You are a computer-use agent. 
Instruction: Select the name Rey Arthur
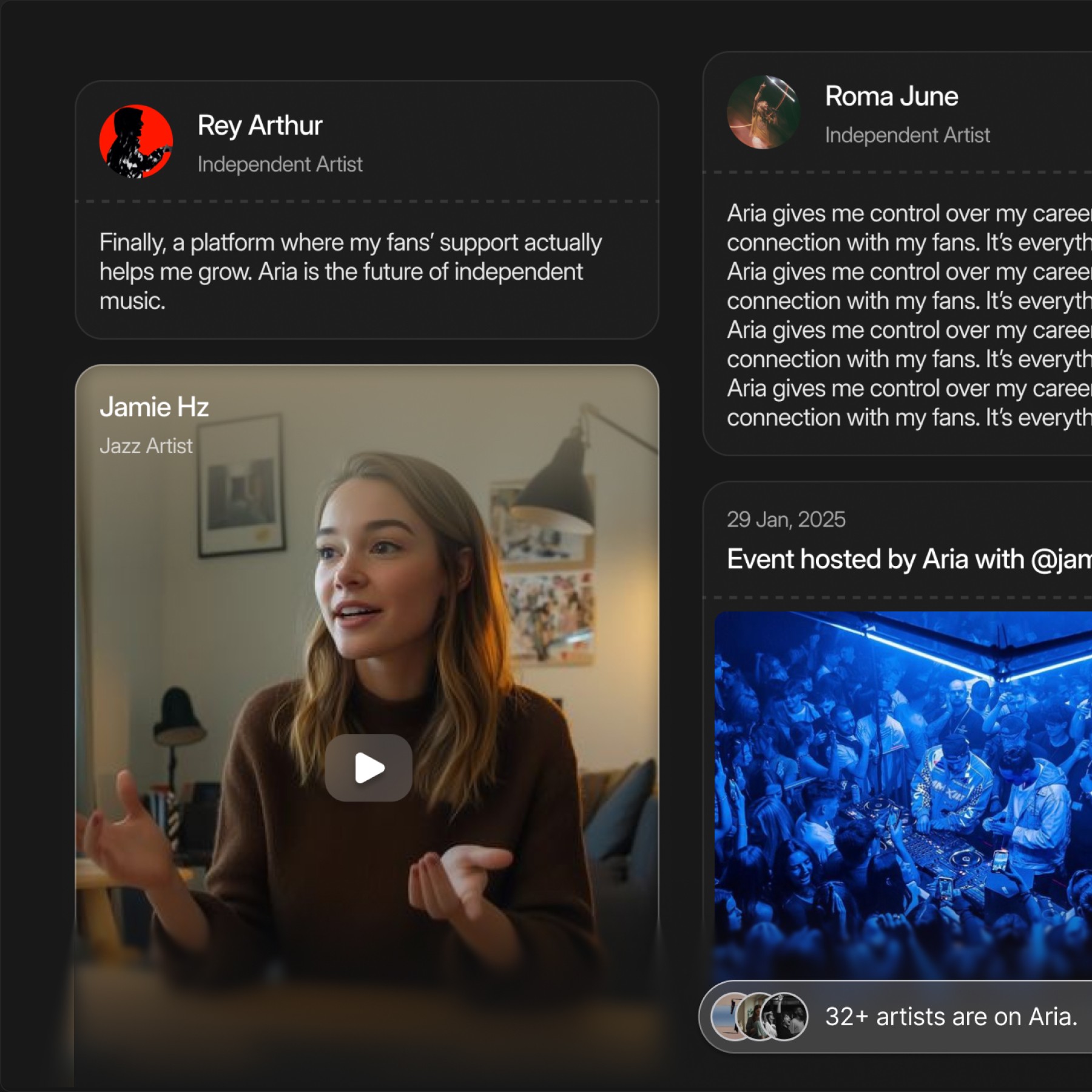260,126
